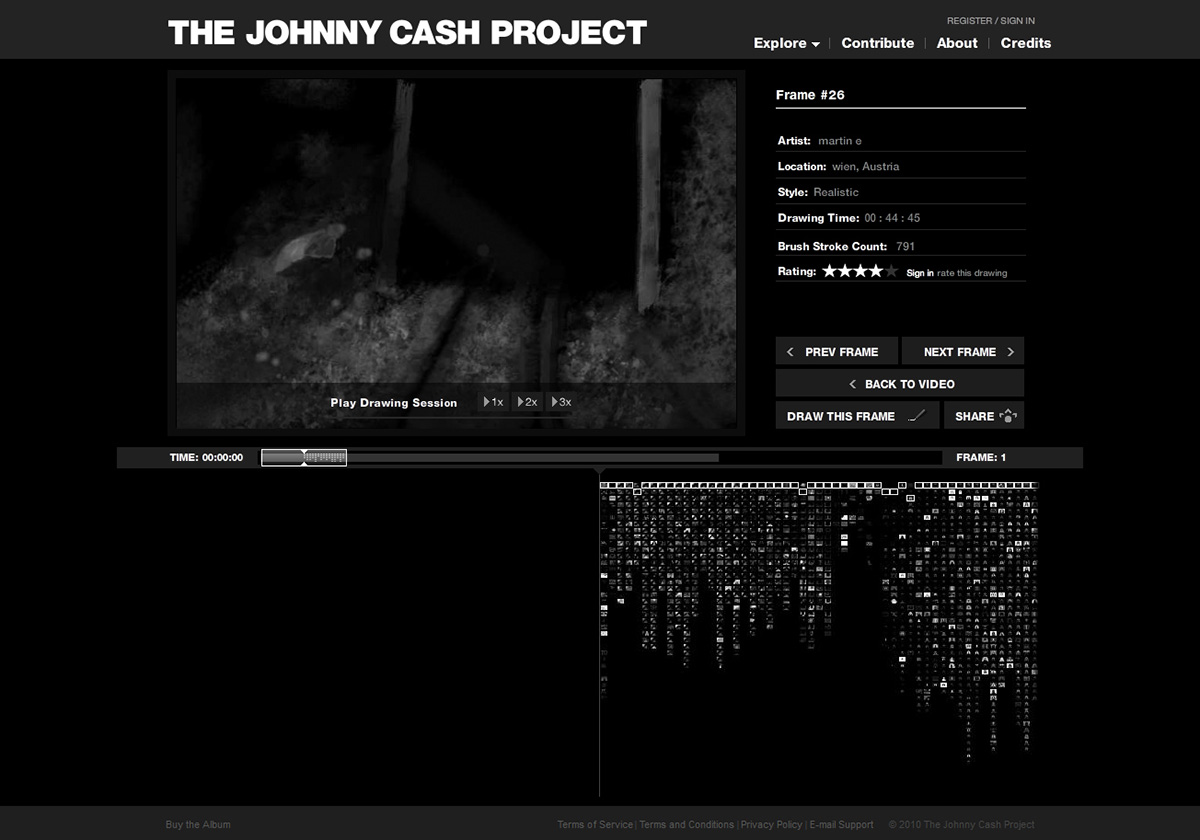1200x840 pixels.
Task: Go to the previous frame
Action: [x=836, y=351]
